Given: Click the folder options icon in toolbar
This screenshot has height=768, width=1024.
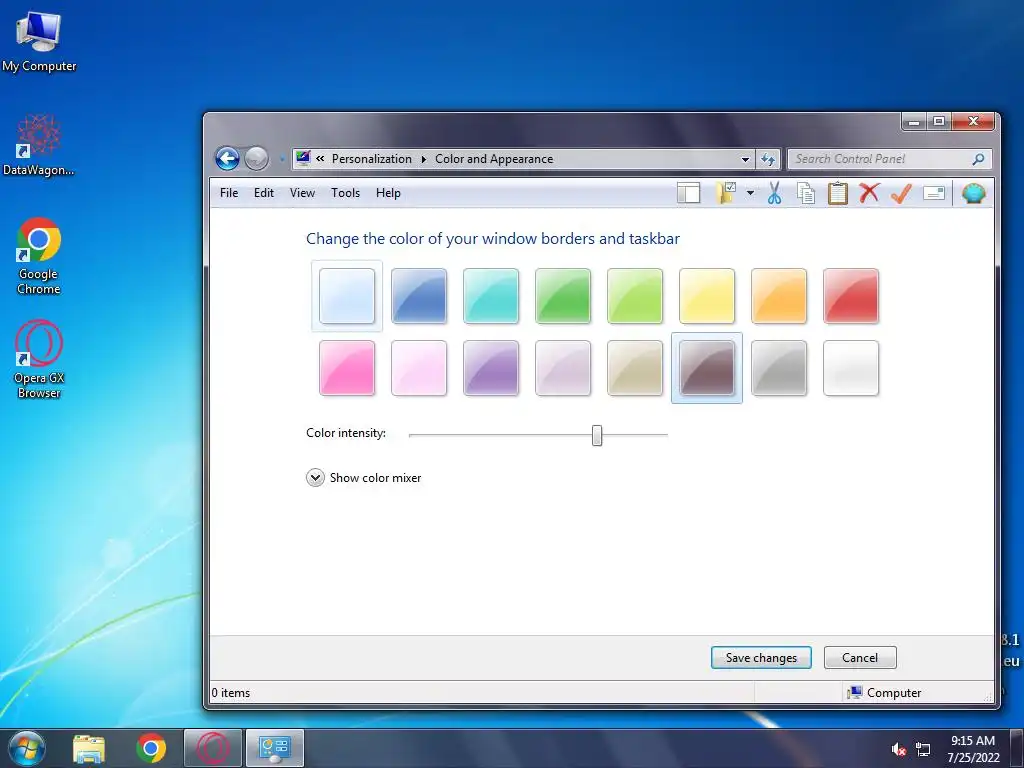Looking at the screenshot, I should [x=726, y=193].
